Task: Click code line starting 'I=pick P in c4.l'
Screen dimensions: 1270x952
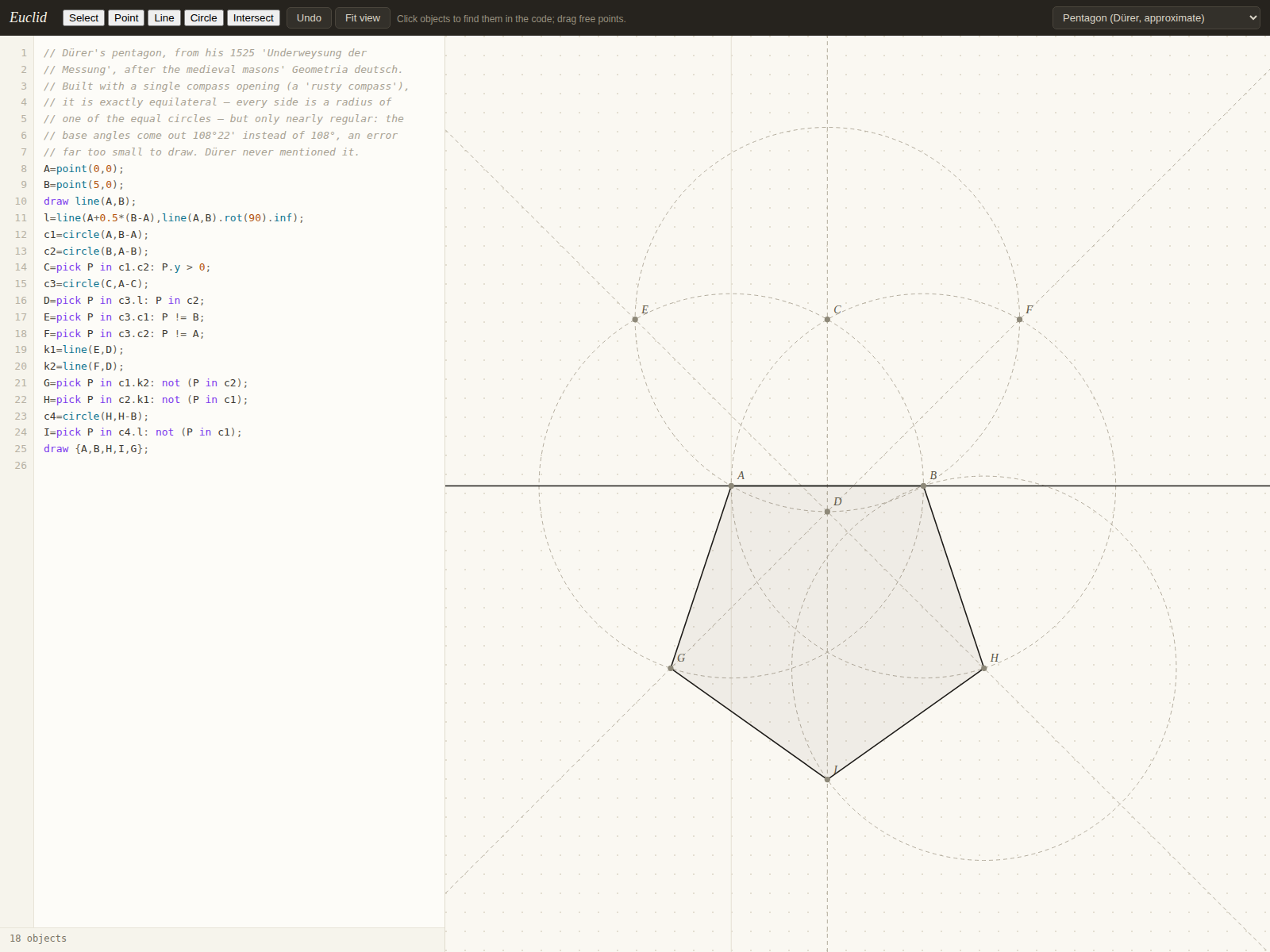Action: click(x=143, y=432)
